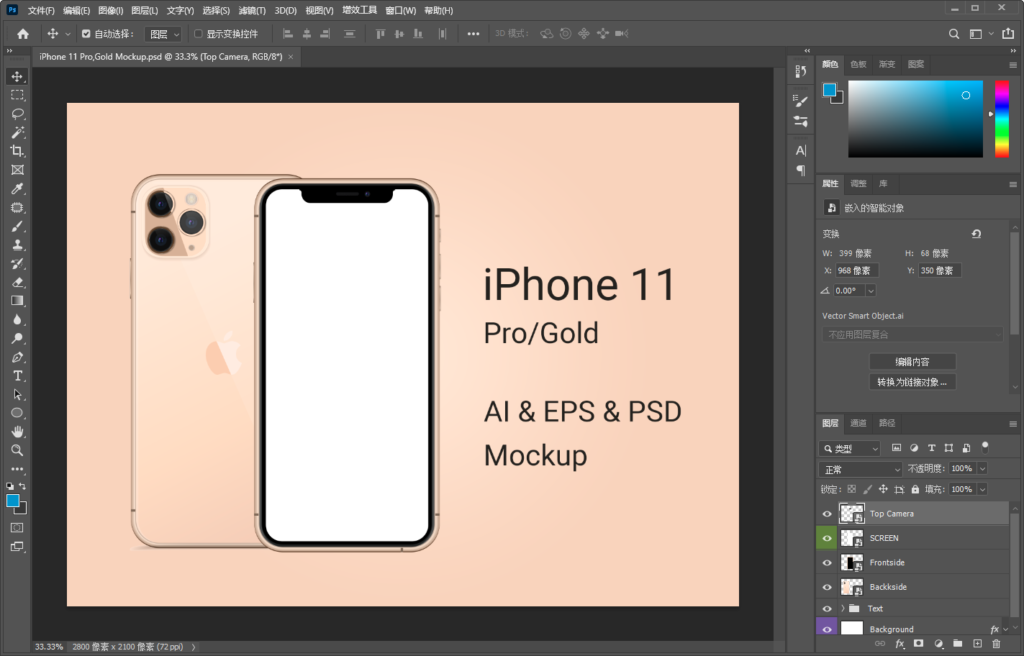Select the Lasso tool
The width and height of the screenshot is (1024, 656).
tap(17, 114)
